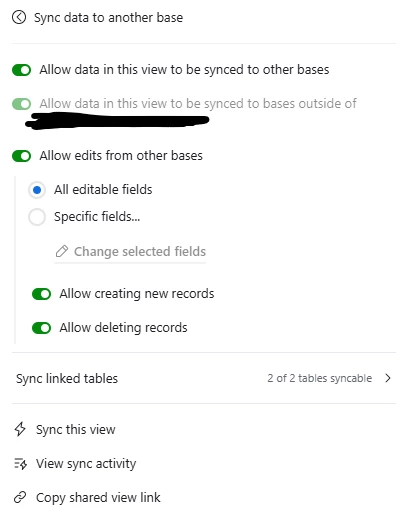
Task: Choose the Specific fields radio option
Action: [x=37, y=217]
